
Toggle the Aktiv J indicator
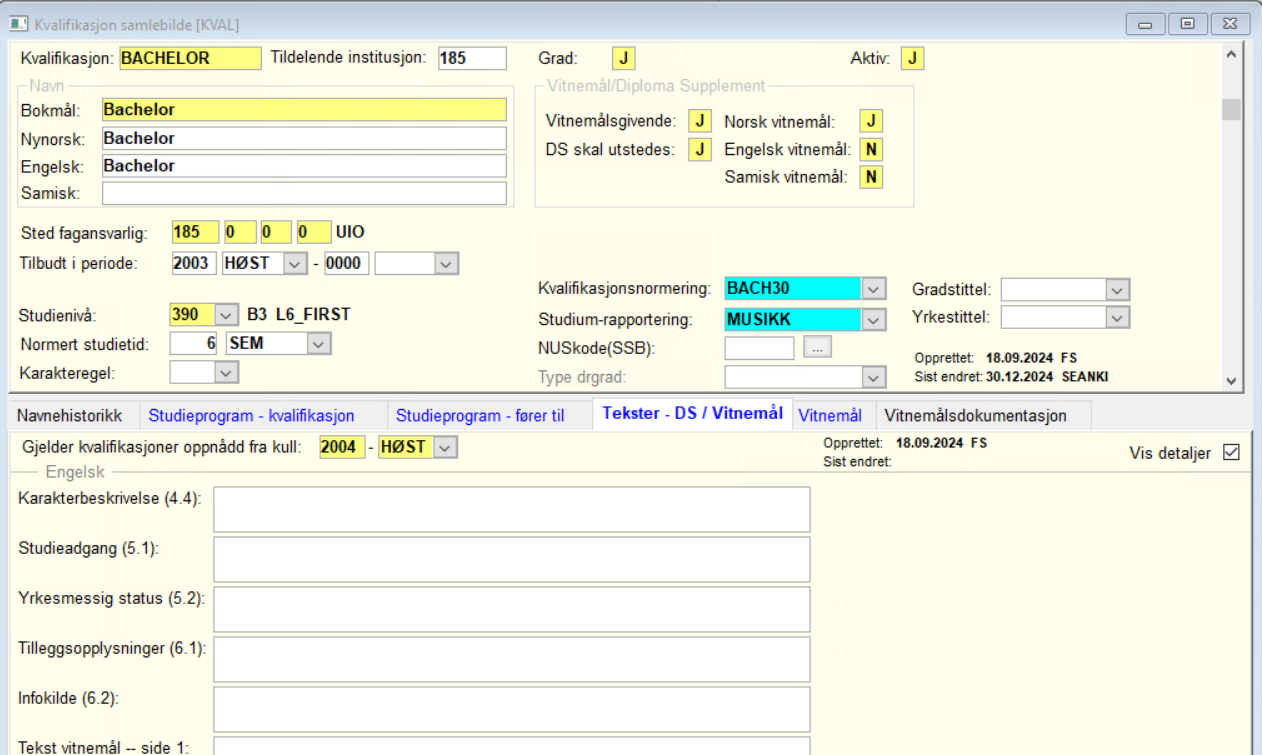click(x=912, y=58)
